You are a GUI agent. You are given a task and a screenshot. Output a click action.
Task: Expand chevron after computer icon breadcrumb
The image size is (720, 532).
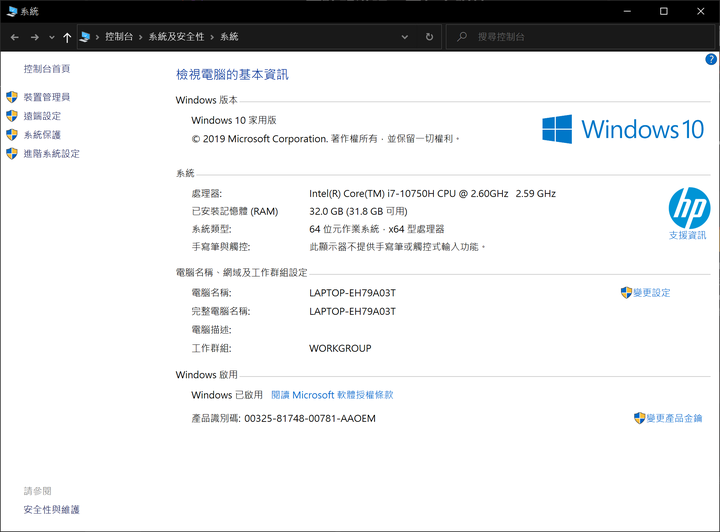[x=97, y=37]
